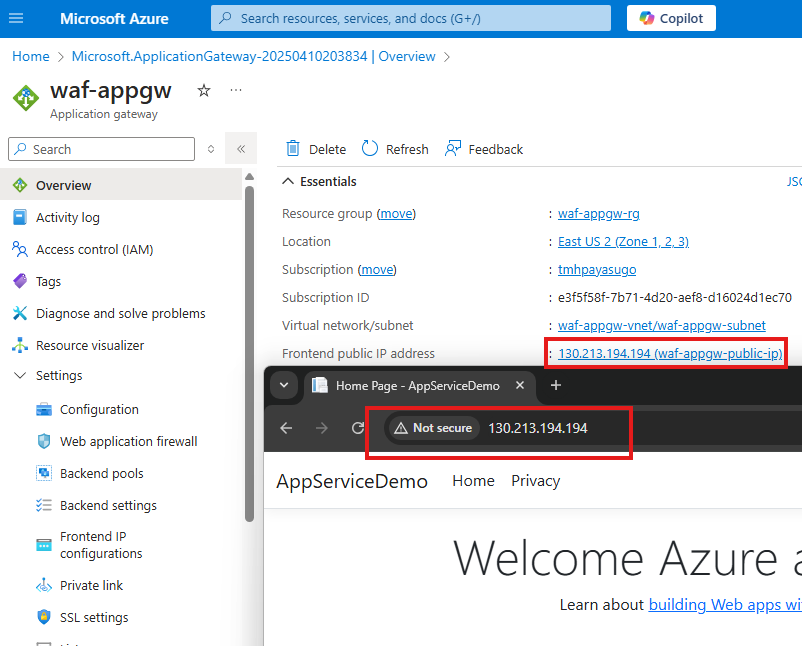Viewport: 802px width, 646px height.
Task: Open the more options ellipsis for waf-appgw
Action: coord(236,90)
